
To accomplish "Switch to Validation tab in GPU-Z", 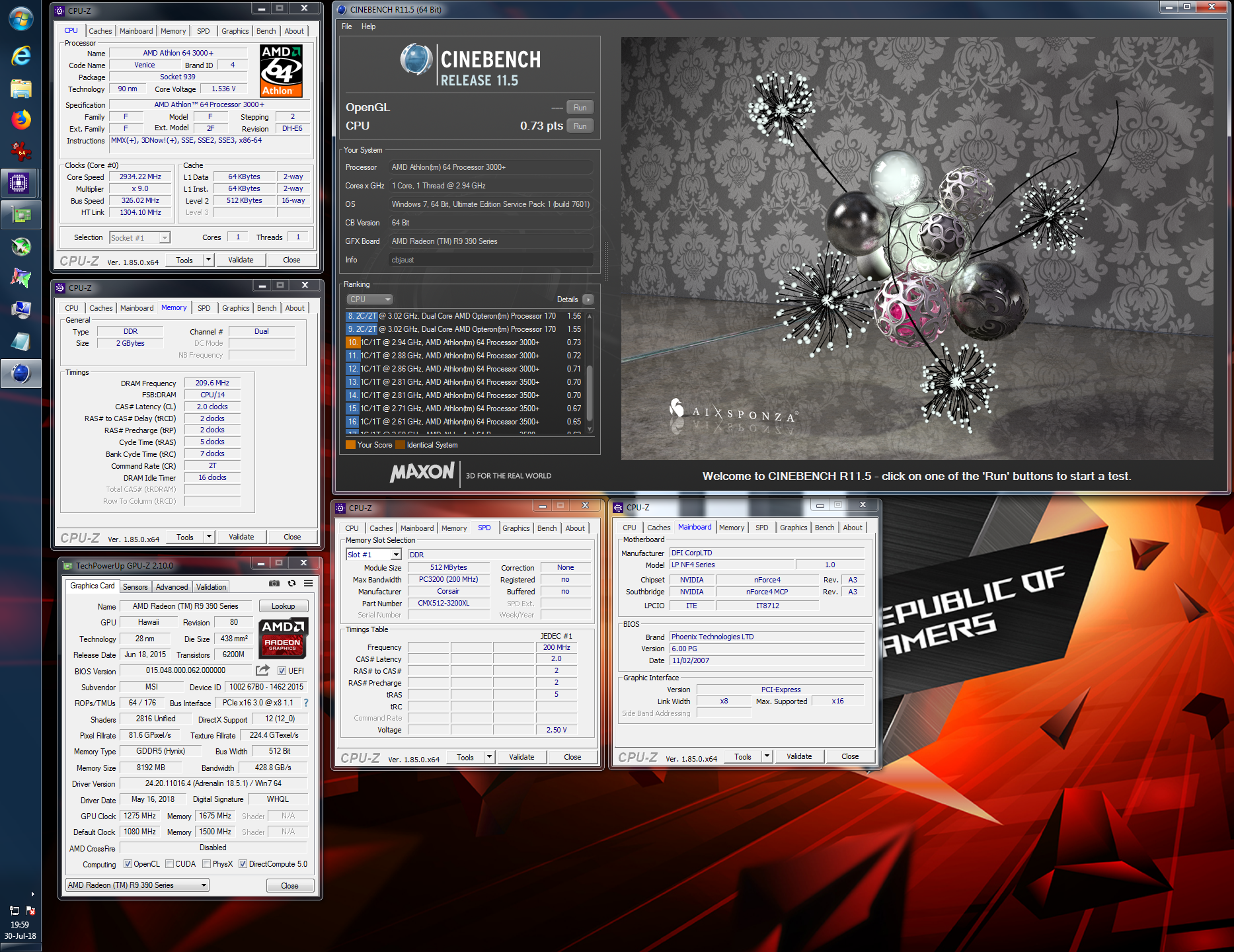I will tap(212, 587).
